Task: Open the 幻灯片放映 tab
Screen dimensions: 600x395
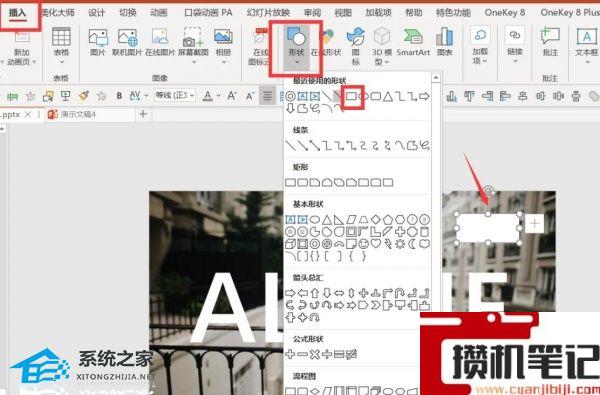Action: [268, 13]
